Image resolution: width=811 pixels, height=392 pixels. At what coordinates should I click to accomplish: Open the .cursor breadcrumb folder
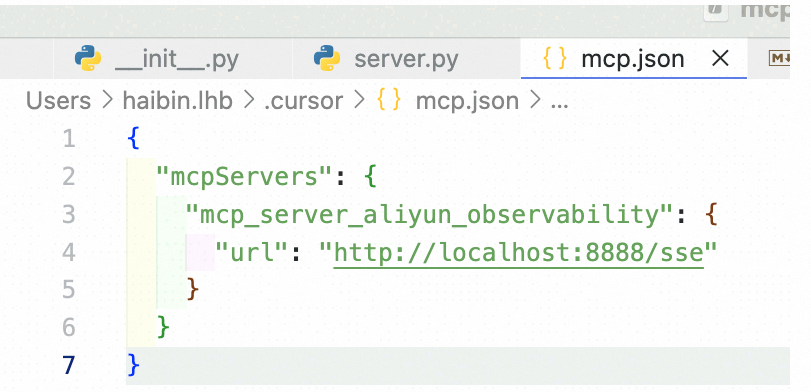[x=303, y=101]
